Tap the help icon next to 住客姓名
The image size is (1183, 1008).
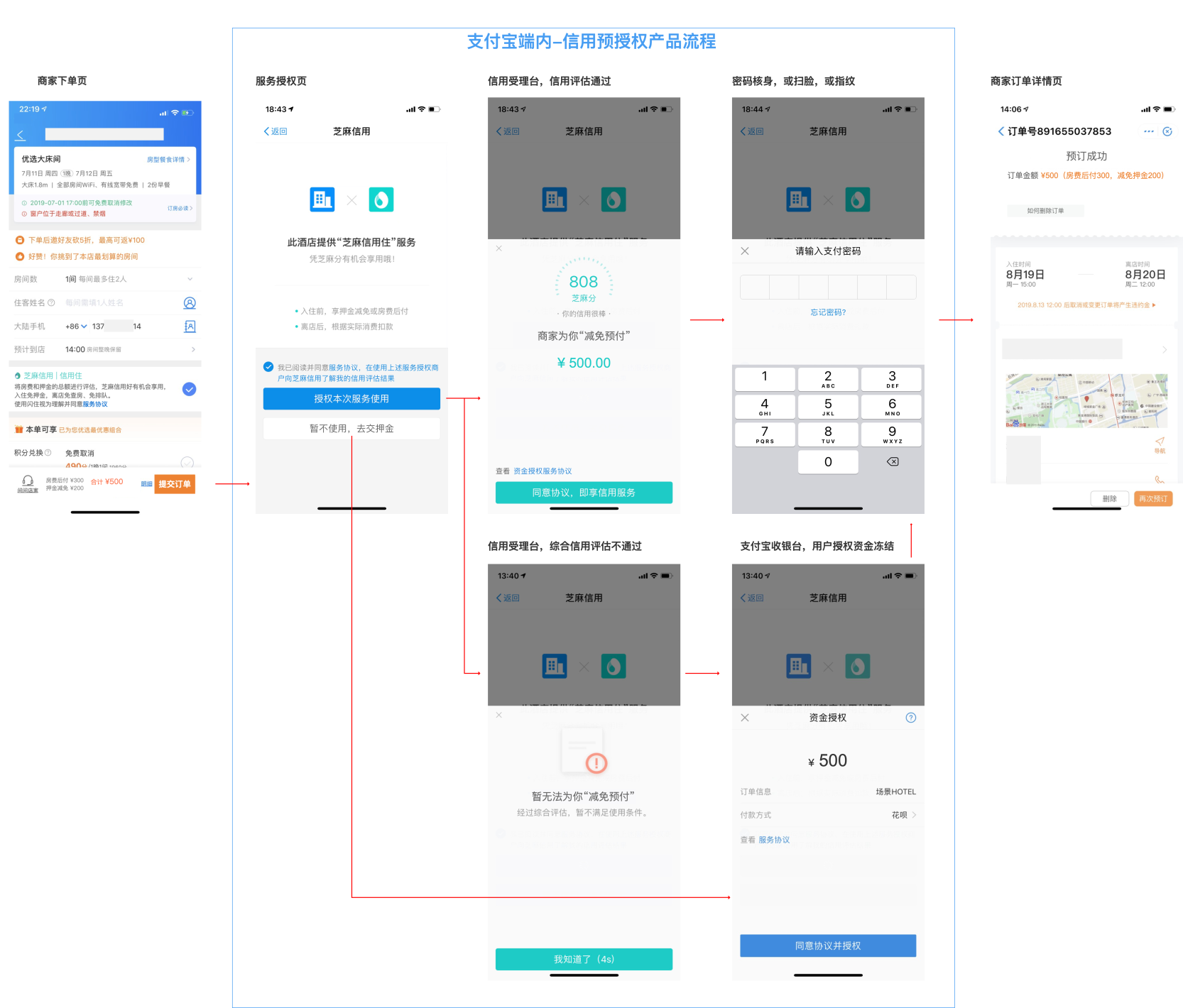pyautogui.click(x=51, y=303)
